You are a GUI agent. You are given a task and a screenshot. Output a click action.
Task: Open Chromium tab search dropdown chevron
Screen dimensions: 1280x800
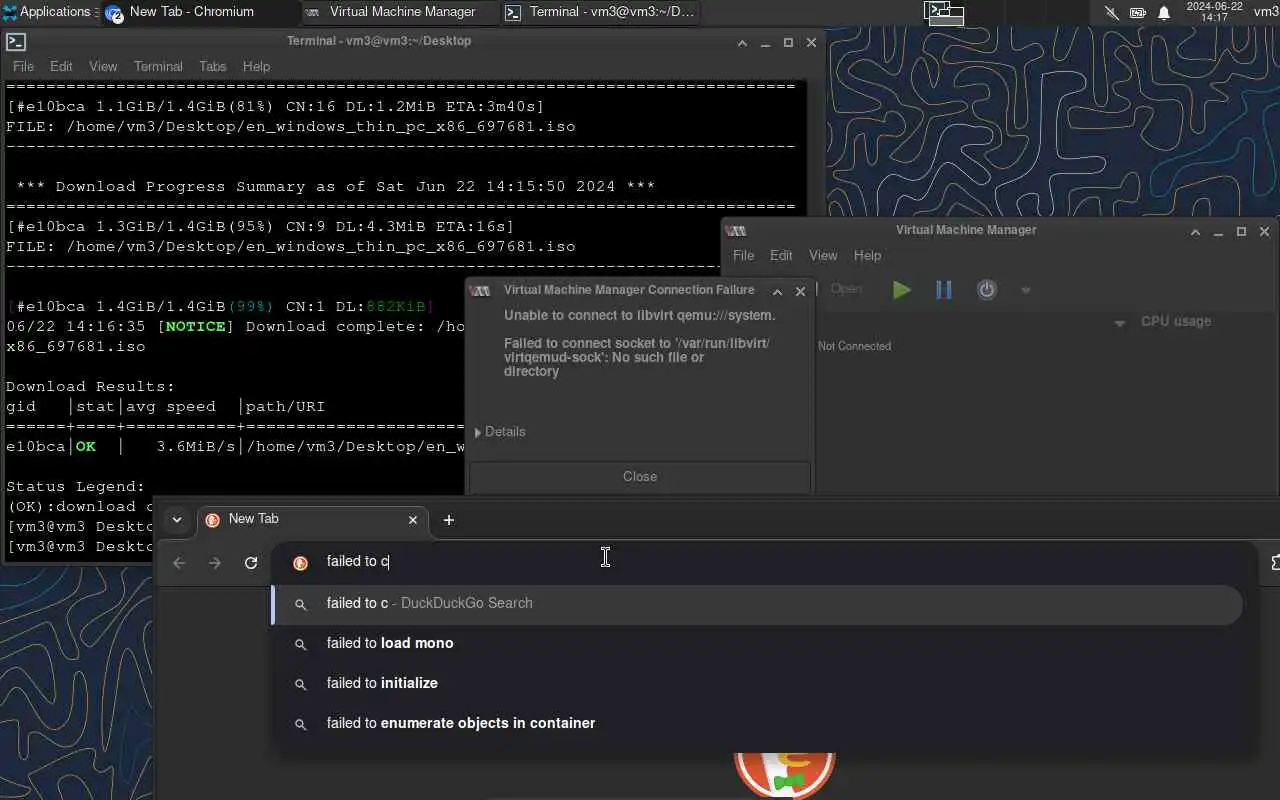177,520
